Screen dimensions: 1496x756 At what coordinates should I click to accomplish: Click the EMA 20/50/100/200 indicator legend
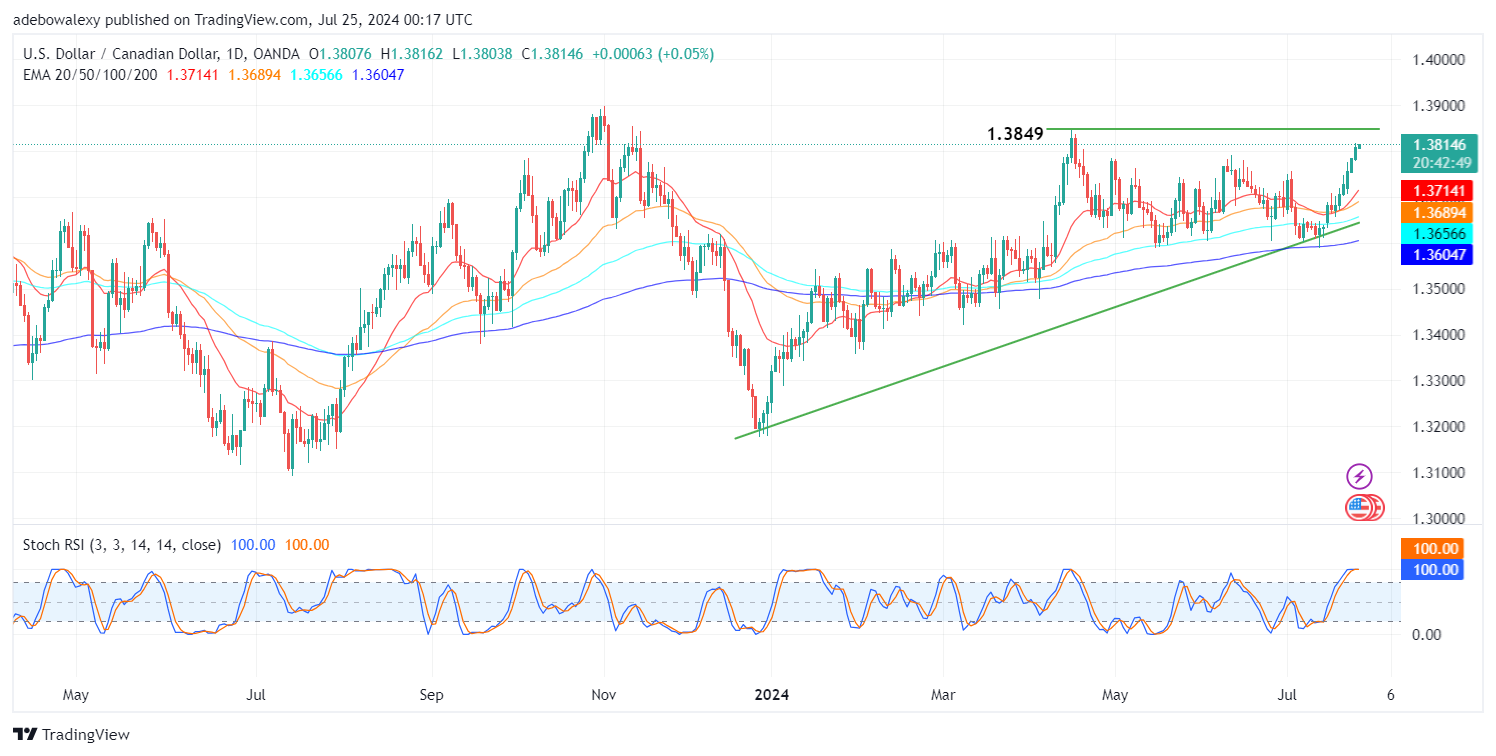(x=91, y=74)
